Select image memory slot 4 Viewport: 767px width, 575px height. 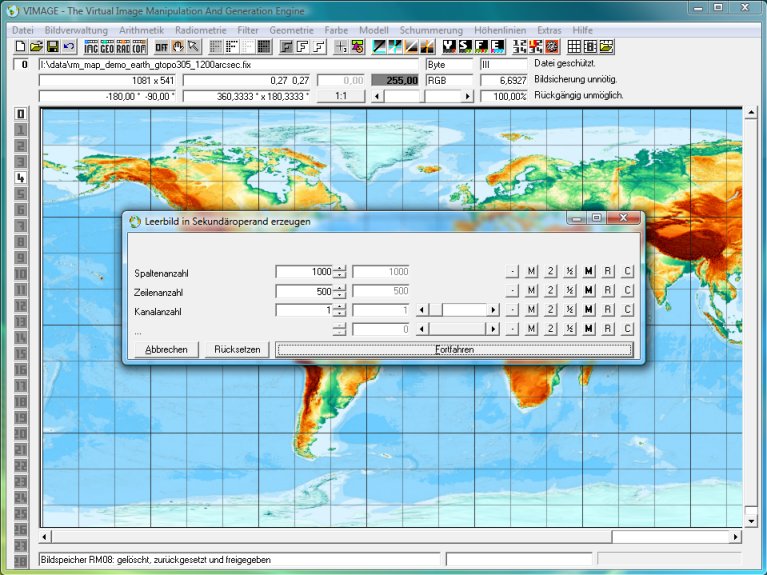(x=20, y=178)
